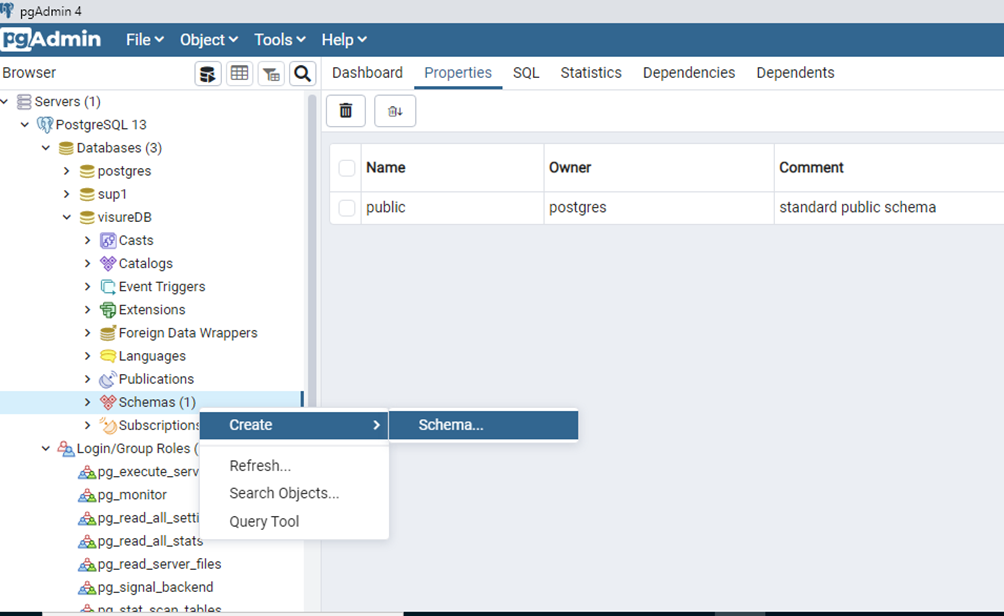
Task: Click the Foreign Data Wrappers icon
Action: pyautogui.click(x=108, y=333)
